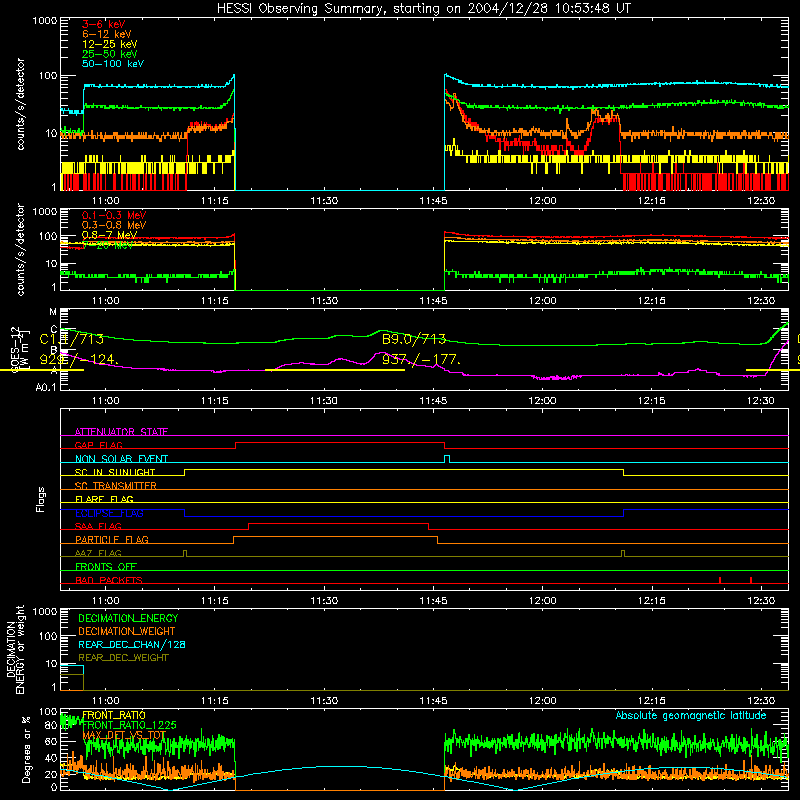Select the GAP_FLAG label
This screenshot has height=800, width=800.
coord(98,445)
